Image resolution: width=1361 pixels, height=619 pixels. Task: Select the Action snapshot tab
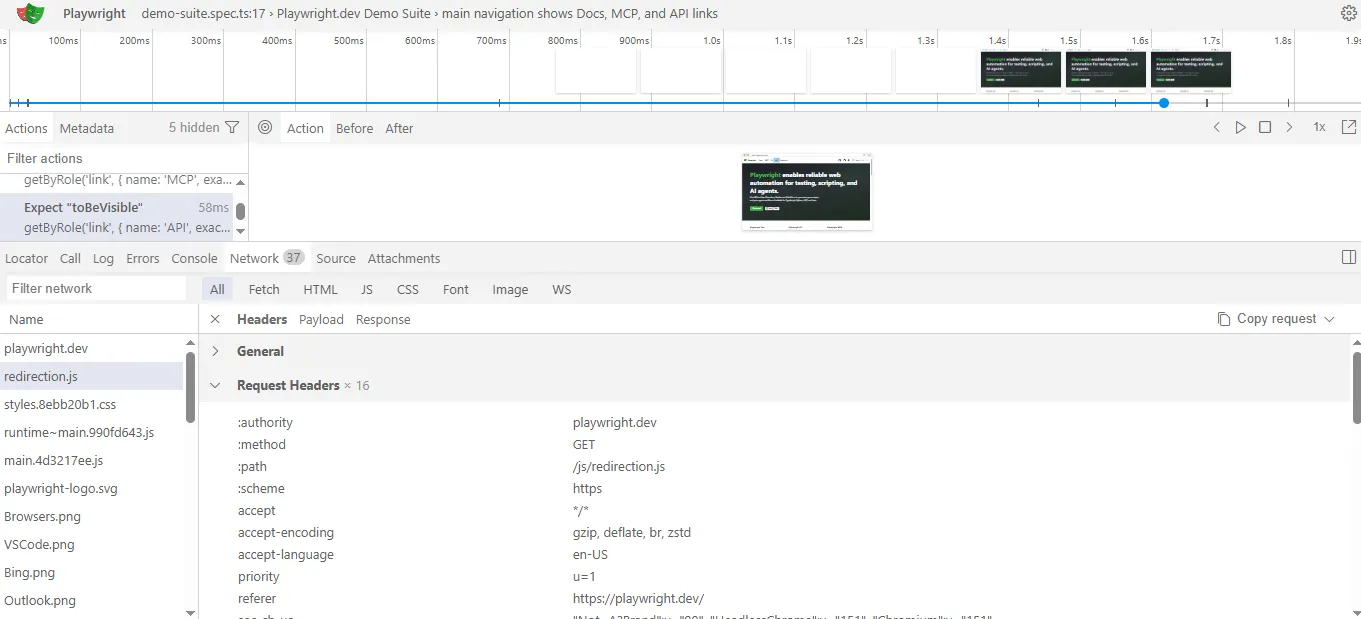click(x=305, y=128)
